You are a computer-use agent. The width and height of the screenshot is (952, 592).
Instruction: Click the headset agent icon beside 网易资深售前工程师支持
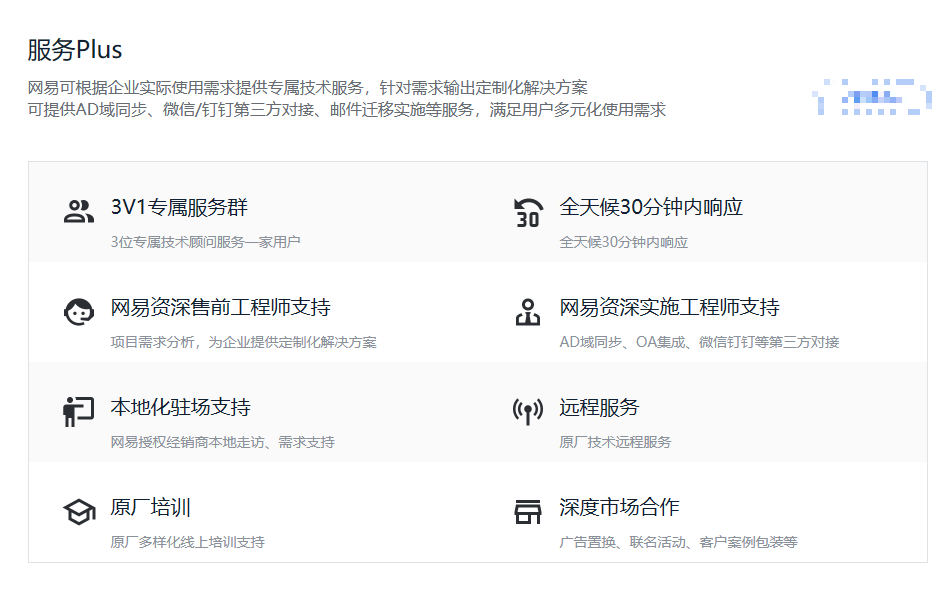(x=79, y=312)
